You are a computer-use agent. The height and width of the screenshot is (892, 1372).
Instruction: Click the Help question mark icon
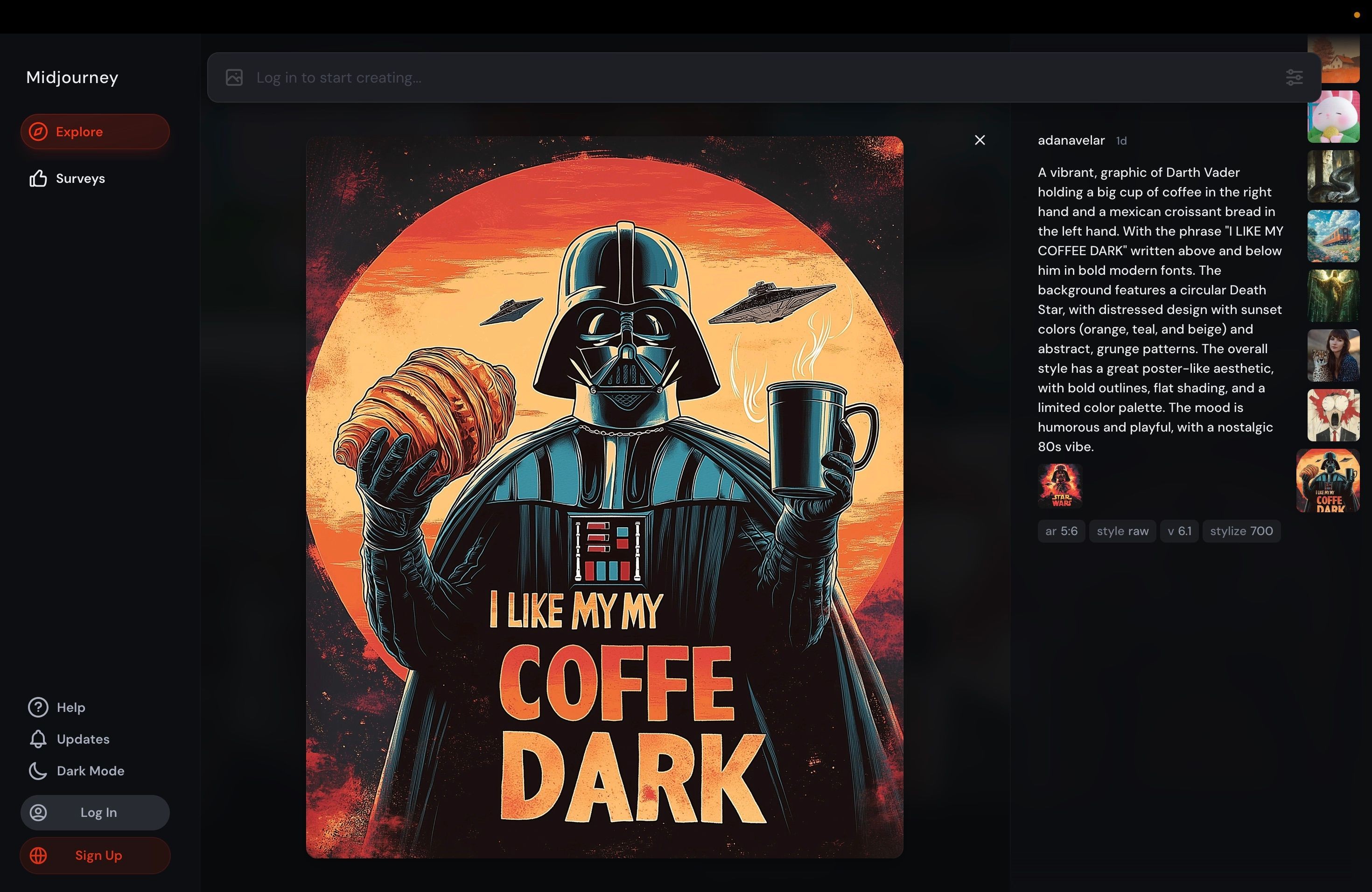pos(38,707)
